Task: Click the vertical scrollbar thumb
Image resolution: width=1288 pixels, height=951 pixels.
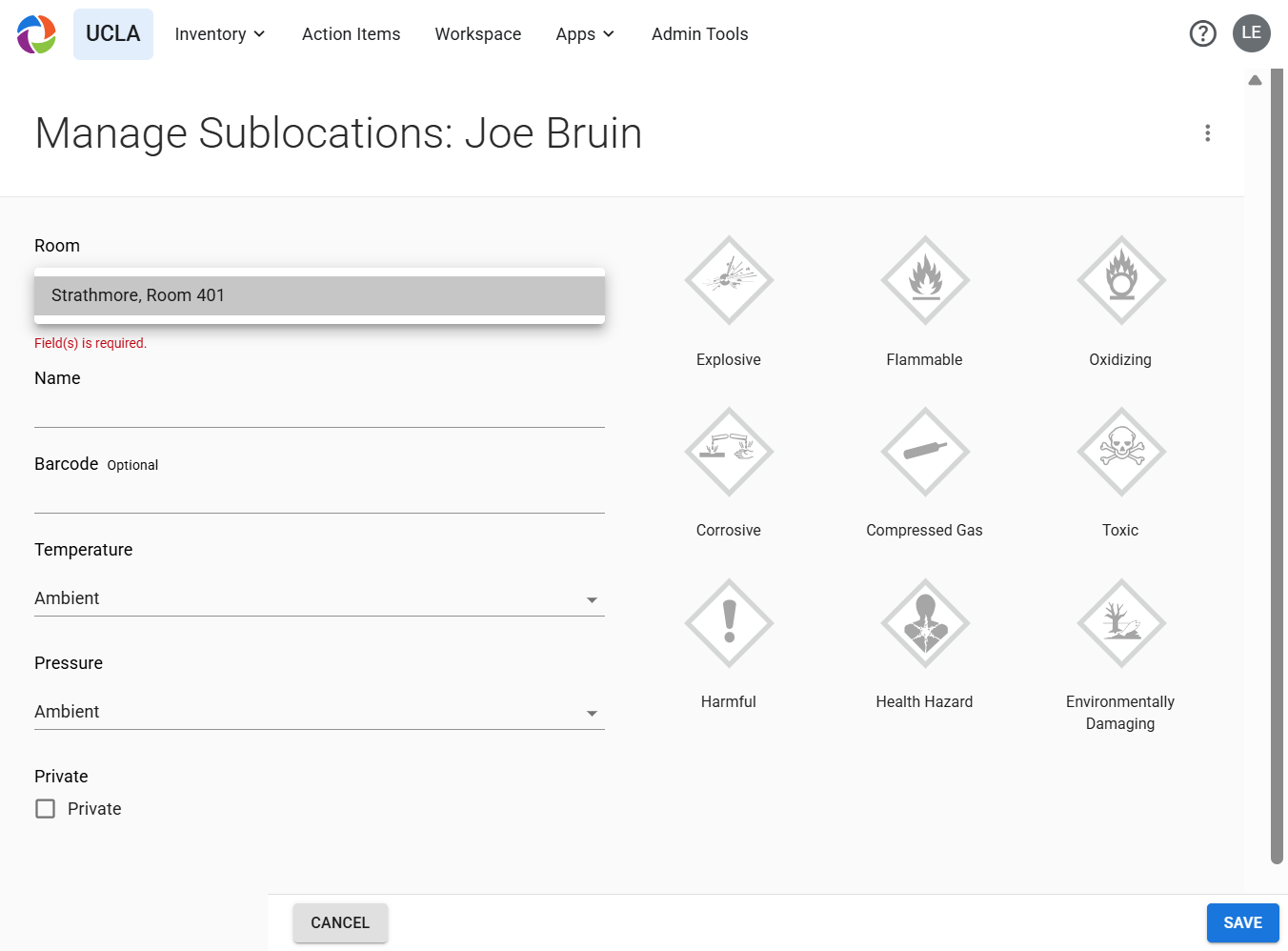Action: [x=1278, y=467]
